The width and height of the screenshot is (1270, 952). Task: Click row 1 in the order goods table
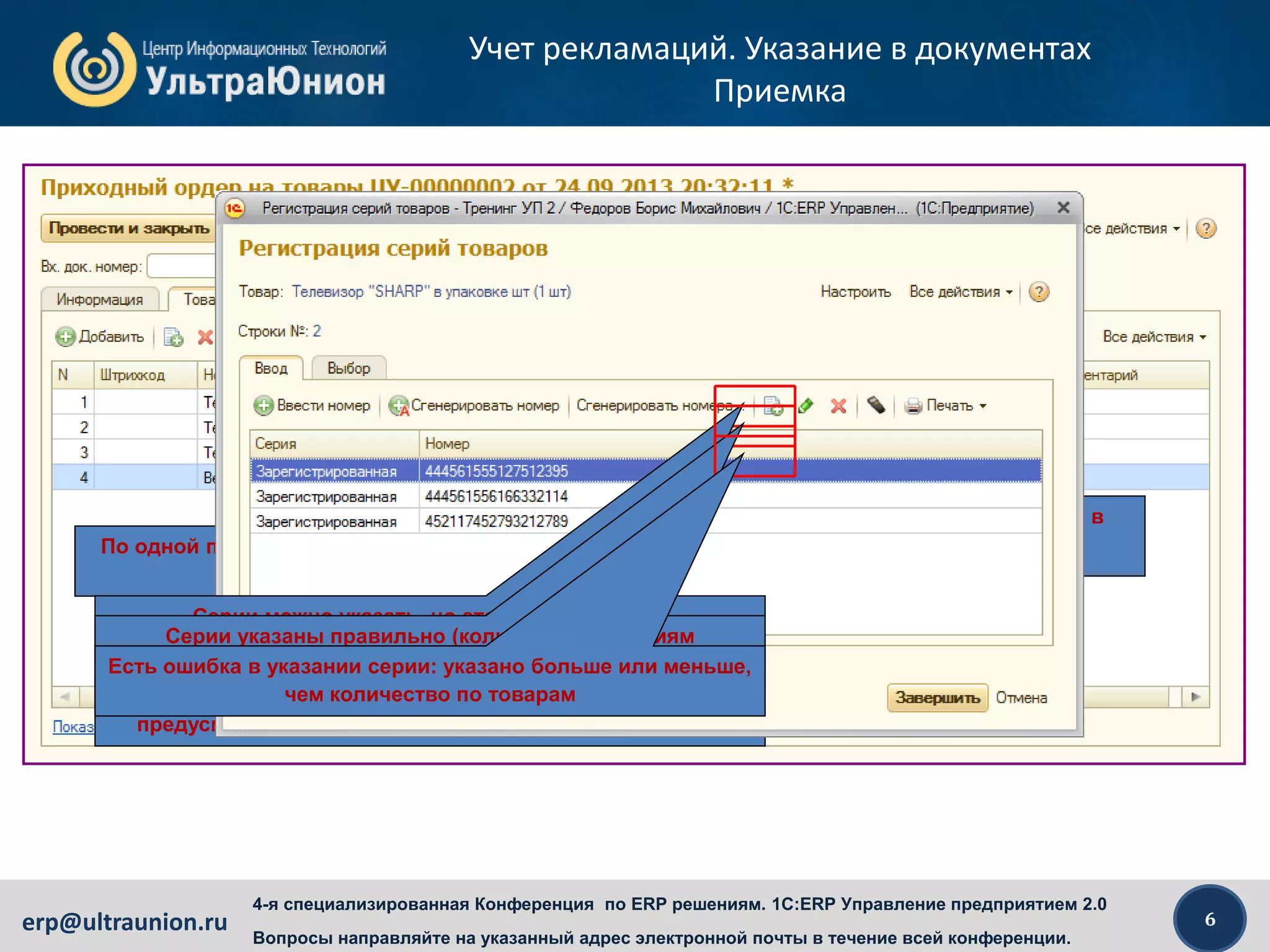point(134,402)
